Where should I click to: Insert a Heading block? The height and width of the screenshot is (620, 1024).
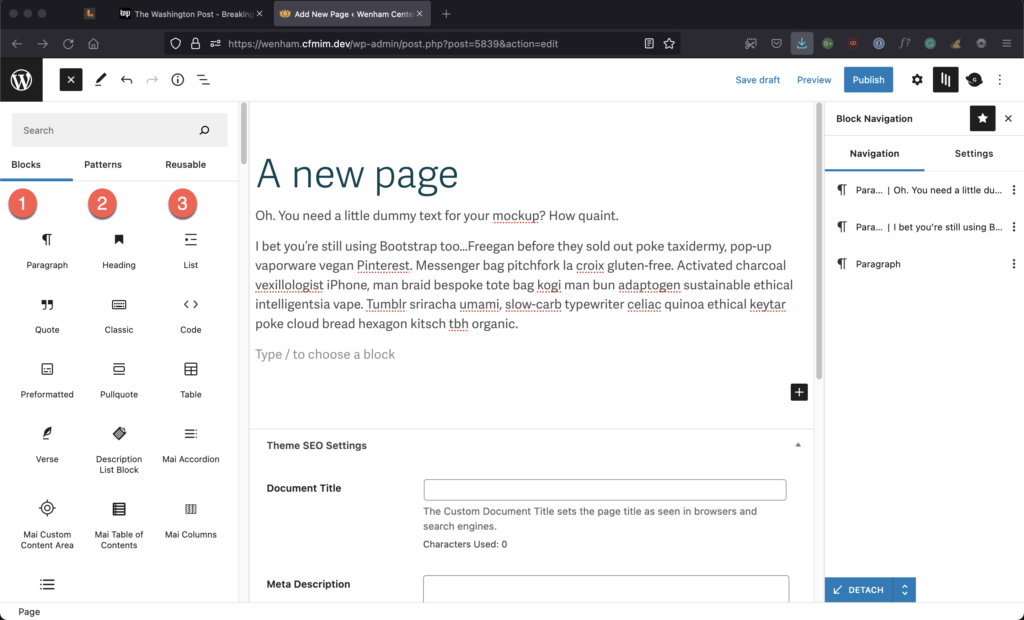point(119,250)
